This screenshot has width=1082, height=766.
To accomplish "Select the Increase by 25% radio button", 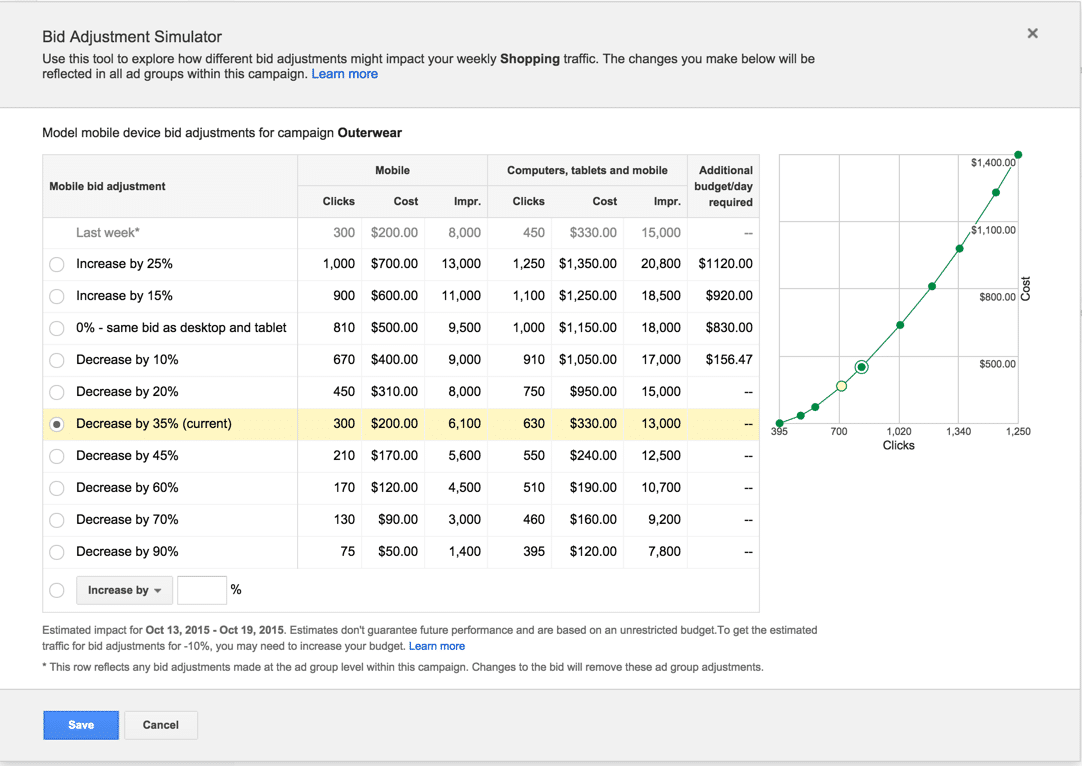I will point(57,264).
